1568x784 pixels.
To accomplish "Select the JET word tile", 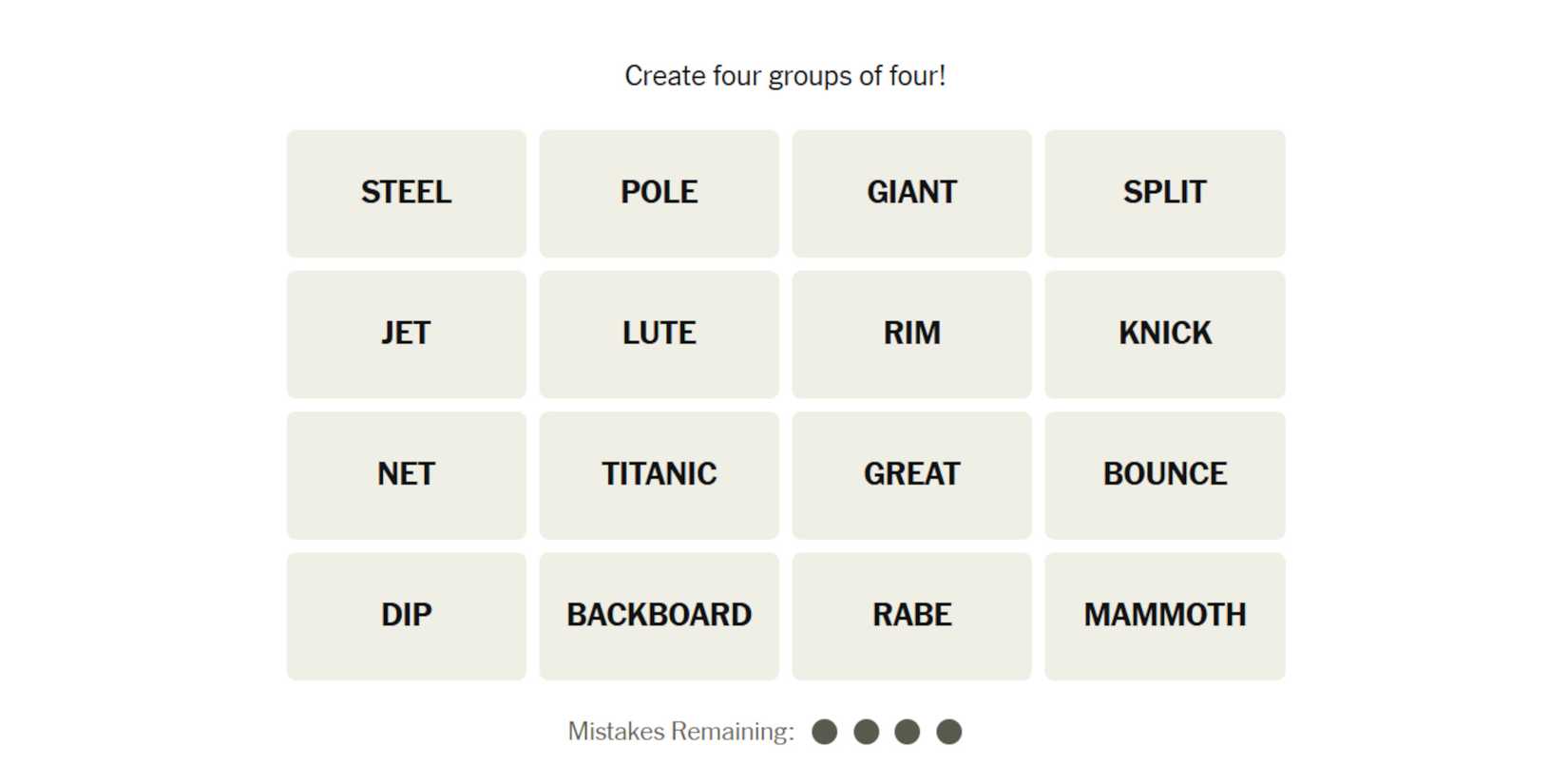I will pos(406,334).
